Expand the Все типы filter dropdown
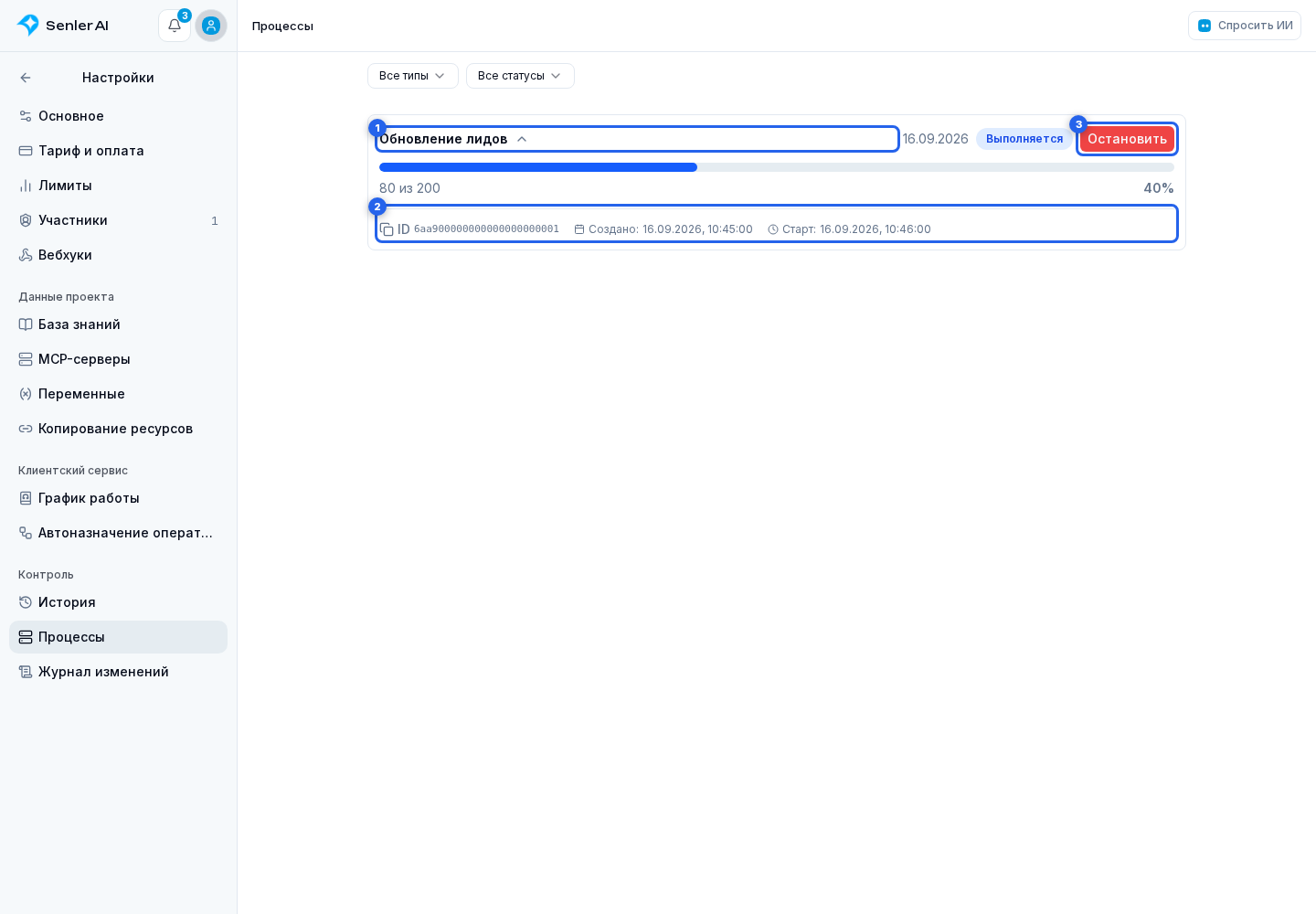This screenshot has height=914, width=1316. (x=413, y=76)
